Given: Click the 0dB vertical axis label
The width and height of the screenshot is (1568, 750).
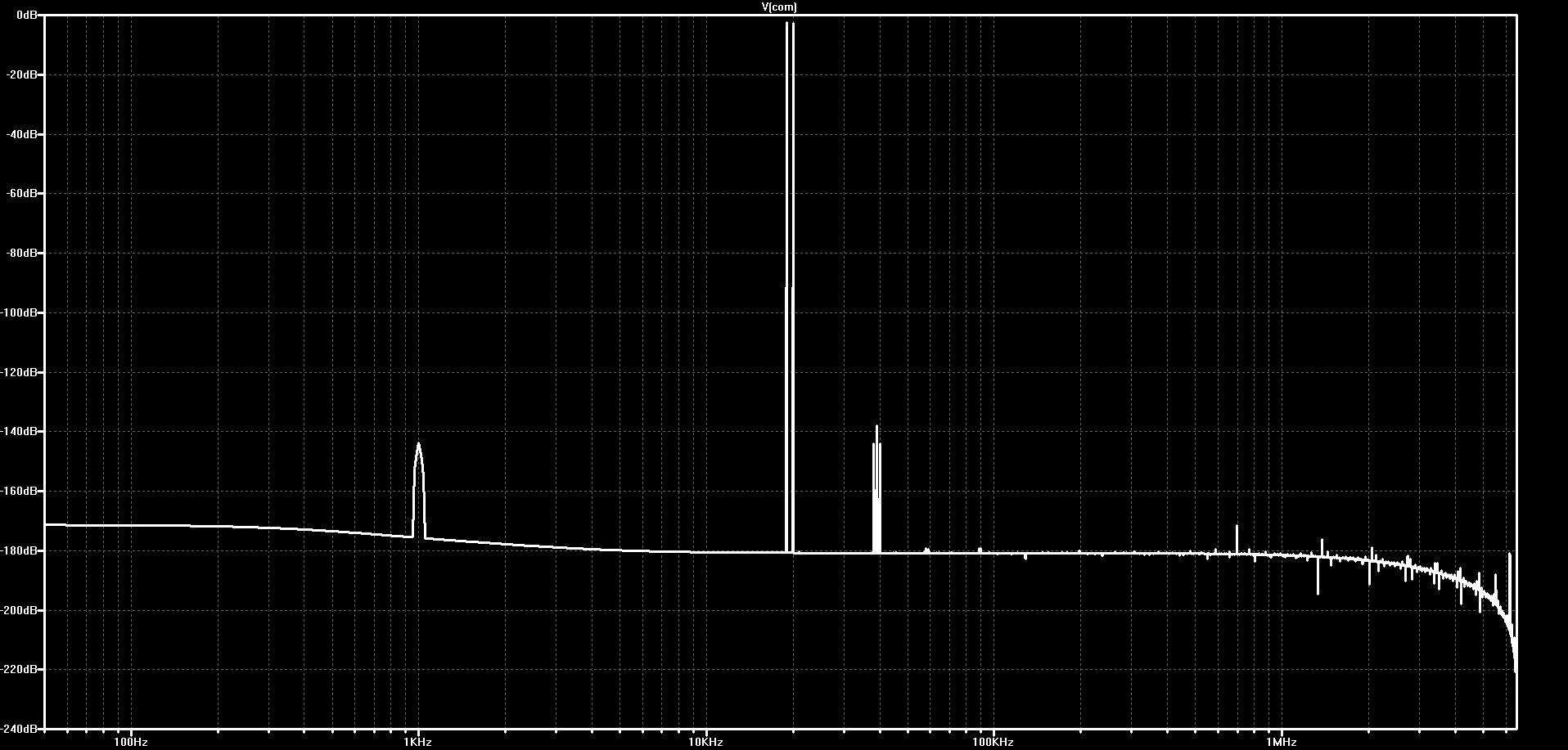Looking at the screenshot, I should click(x=26, y=16).
